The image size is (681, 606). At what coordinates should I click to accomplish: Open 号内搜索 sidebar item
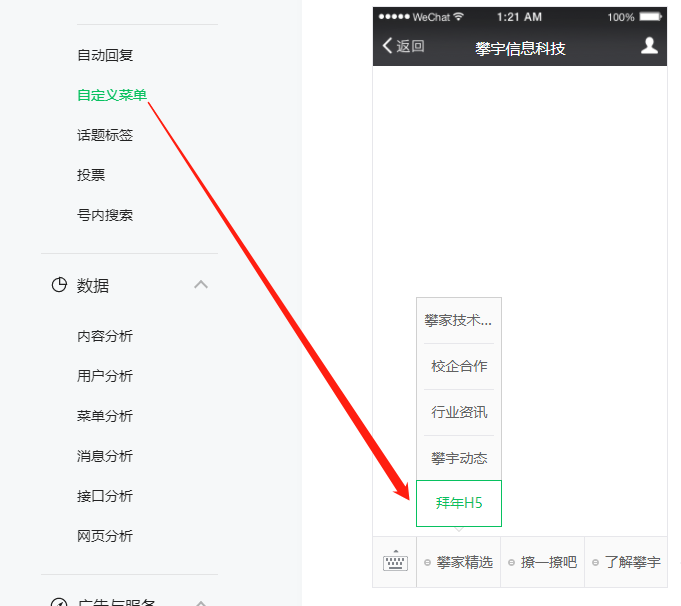pos(105,215)
